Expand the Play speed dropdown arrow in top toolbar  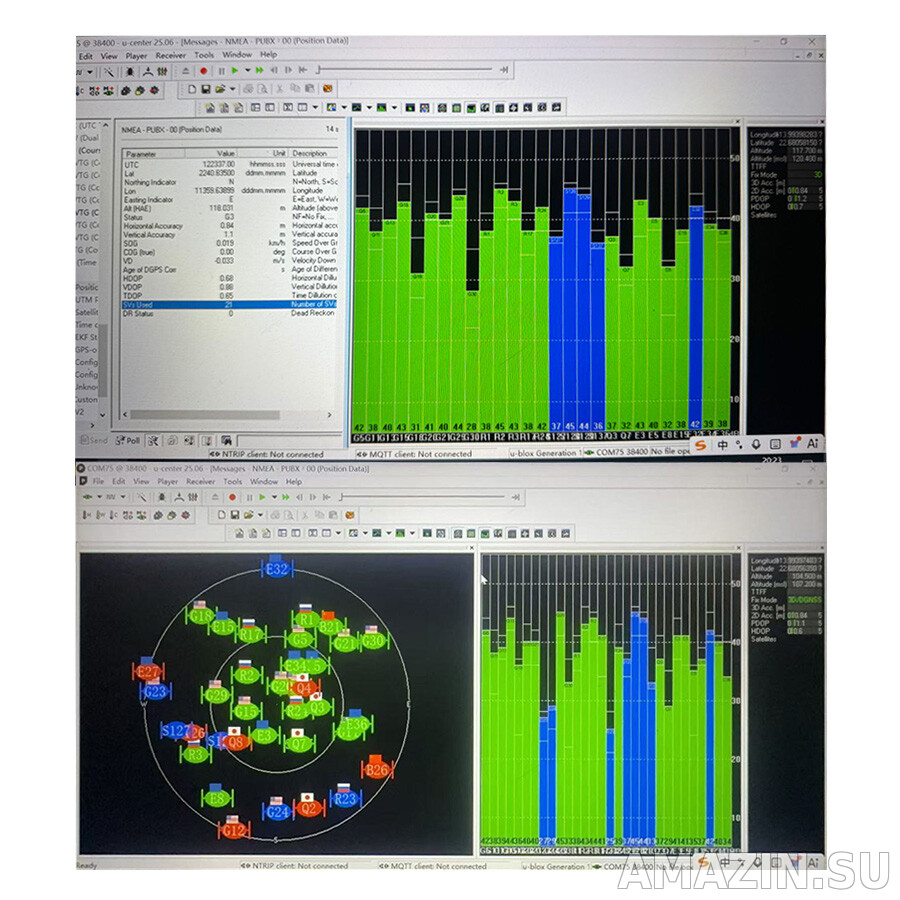(246, 70)
